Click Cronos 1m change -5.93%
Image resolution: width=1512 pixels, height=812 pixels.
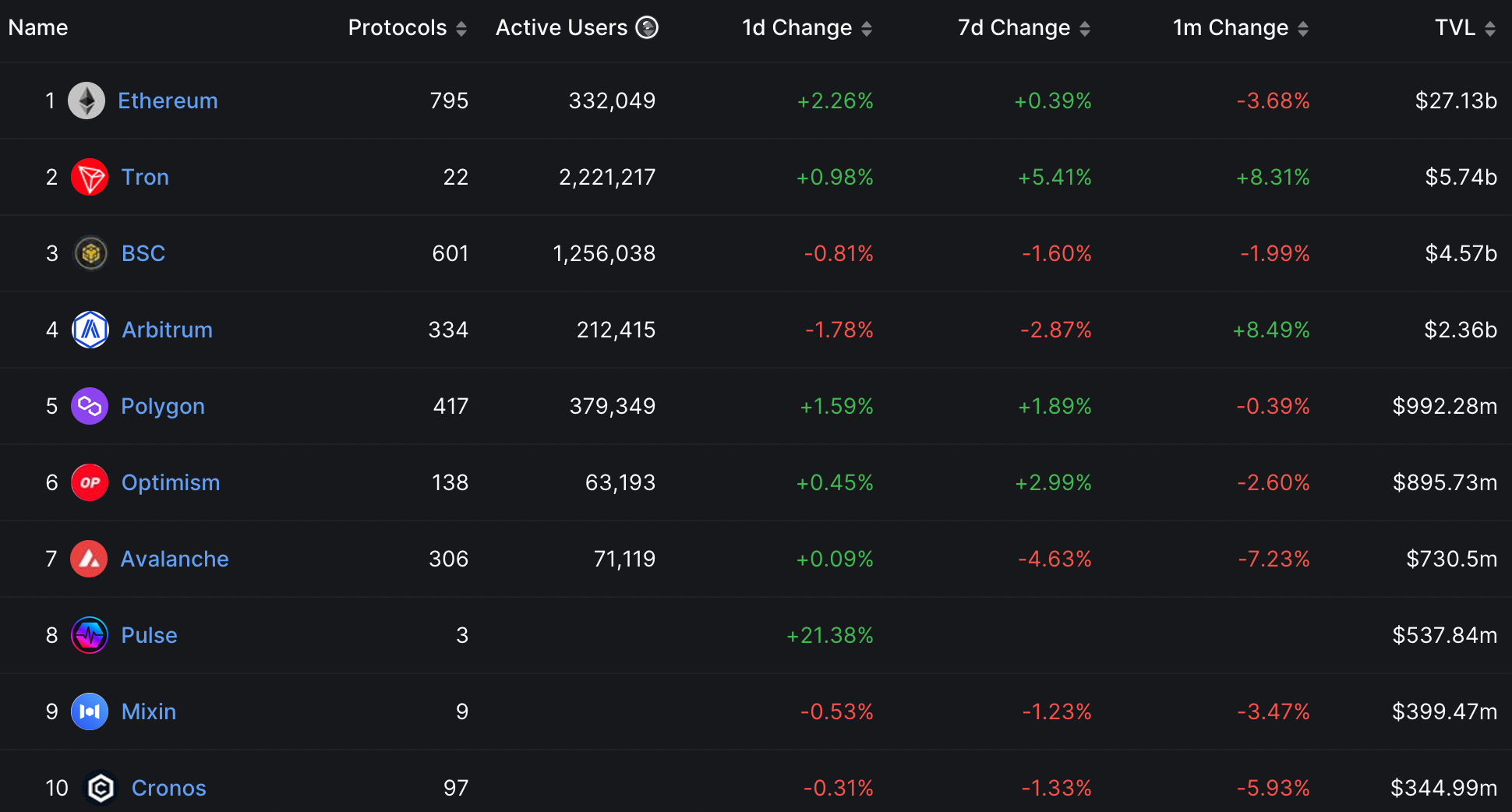coord(1273,788)
